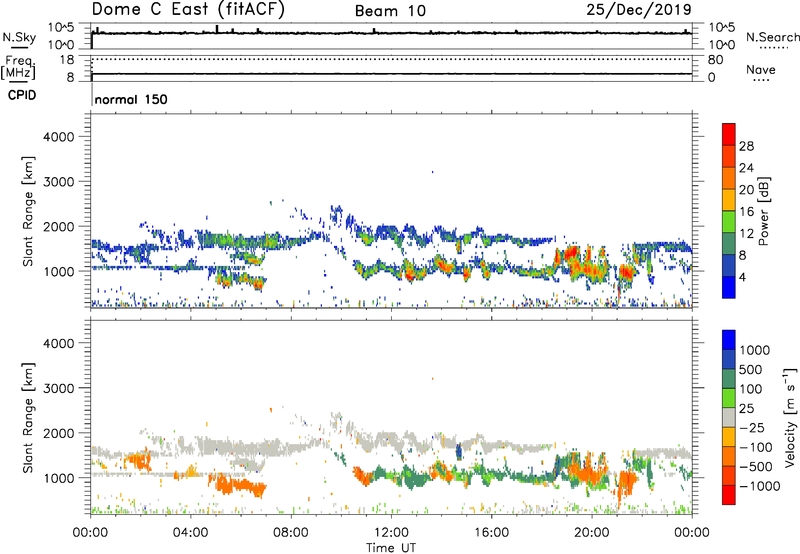Click the '28' power colorbar tick label
The image size is (800, 554).
746,146
